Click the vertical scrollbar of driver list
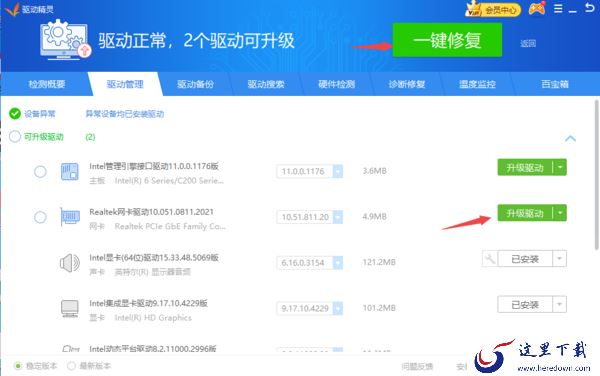Screen dimensions: 600x376 [597, 175]
